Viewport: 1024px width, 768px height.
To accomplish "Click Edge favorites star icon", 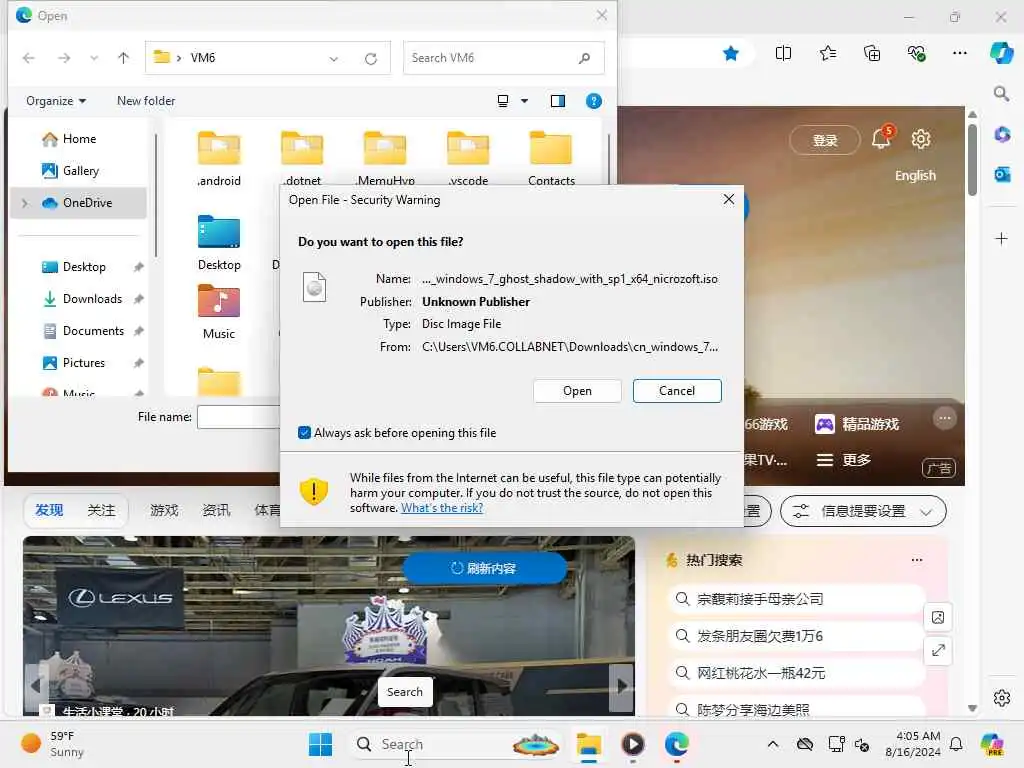I will (731, 54).
